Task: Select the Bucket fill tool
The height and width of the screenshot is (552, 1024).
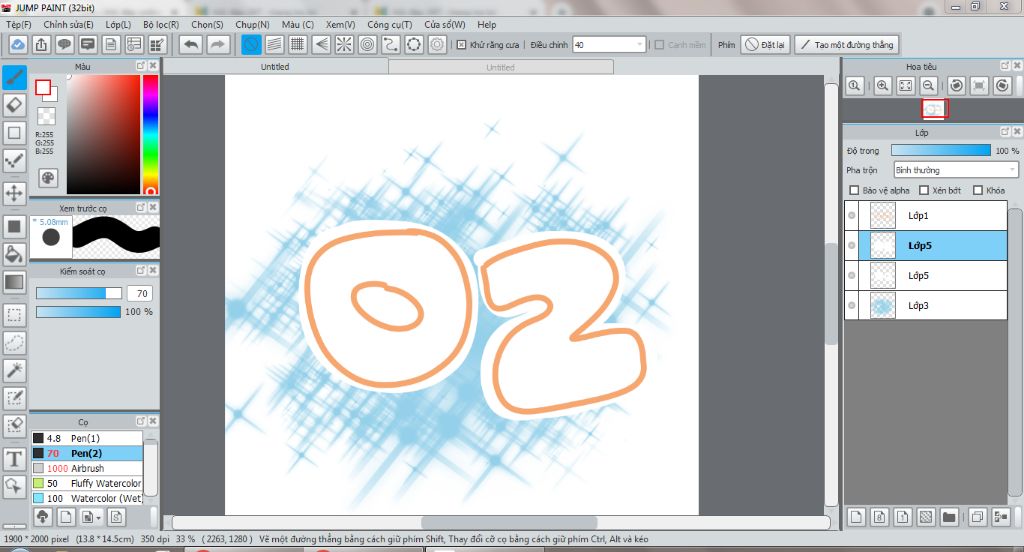Action: click(14, 254)
